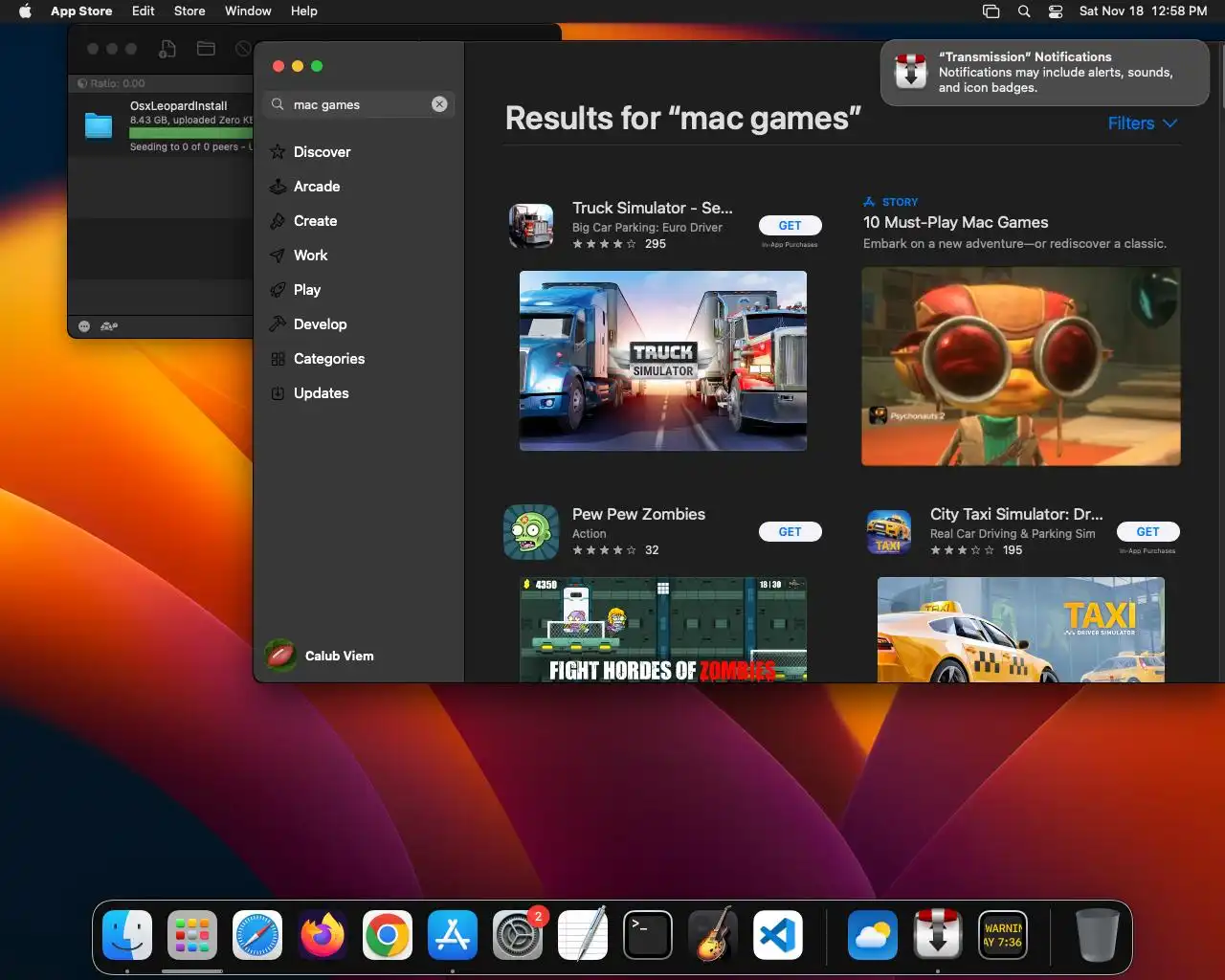Open the Updates download icon in sidebar
This screenshot has width=1225, height=980.
(x=278, y=393)
